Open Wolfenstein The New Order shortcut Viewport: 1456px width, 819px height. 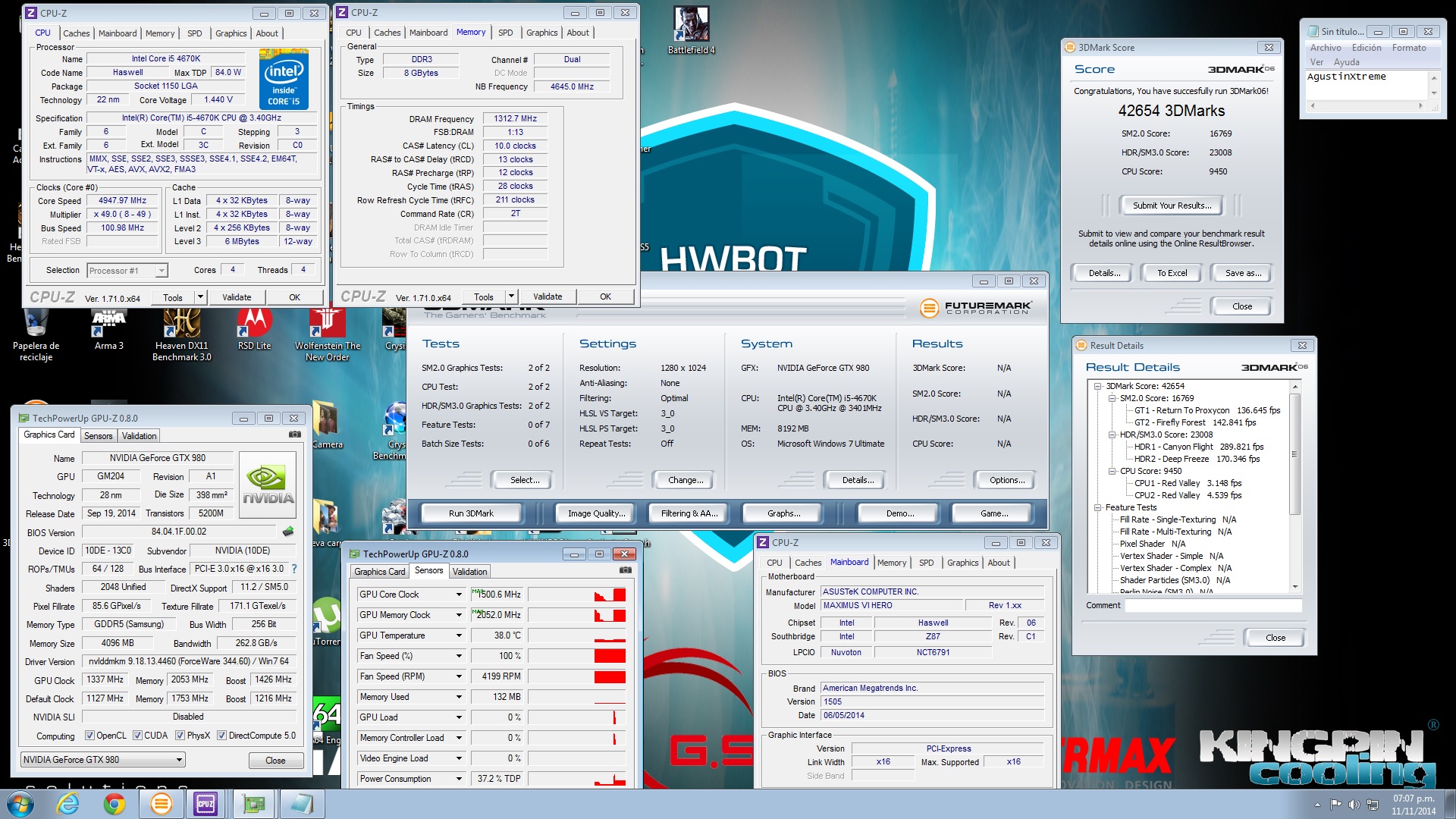[328, 336]
